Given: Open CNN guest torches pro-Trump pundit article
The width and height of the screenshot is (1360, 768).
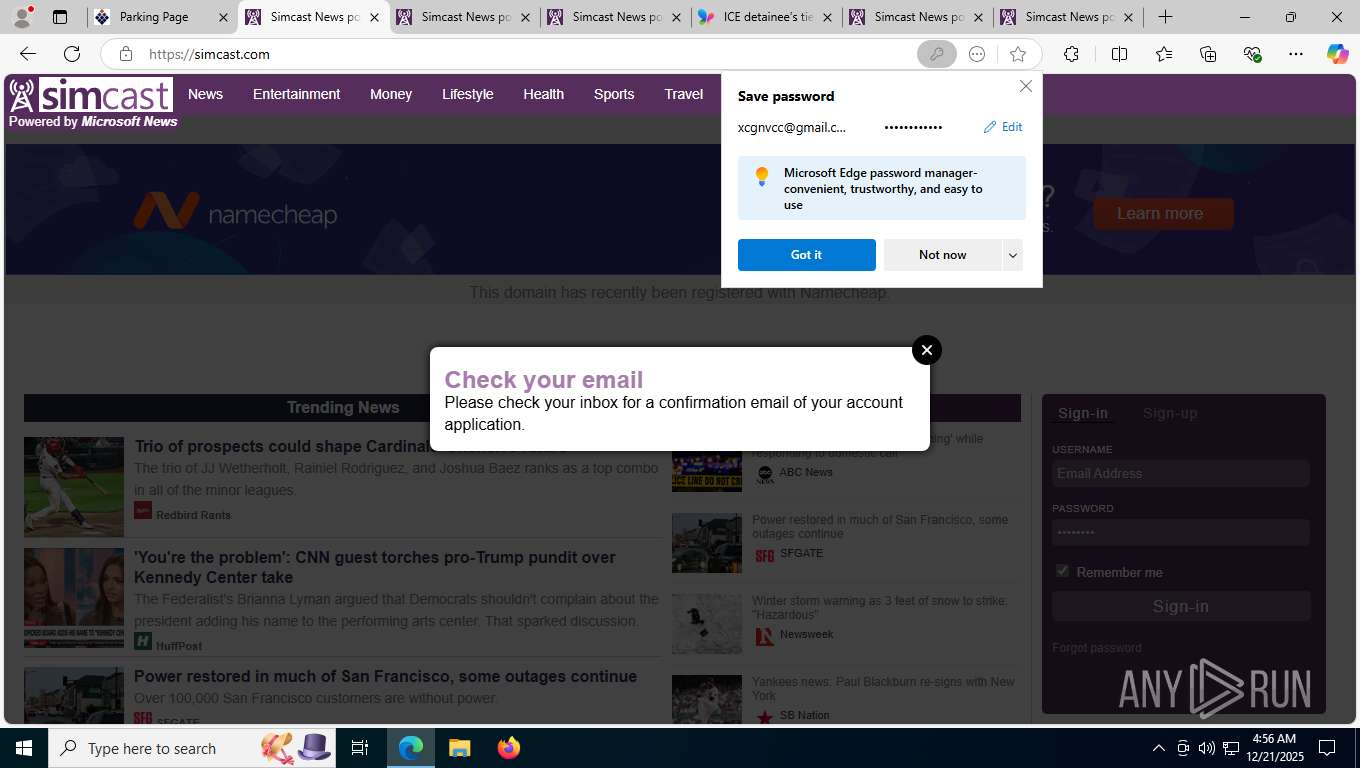Looking at the screenshot, I should point(375,567).
